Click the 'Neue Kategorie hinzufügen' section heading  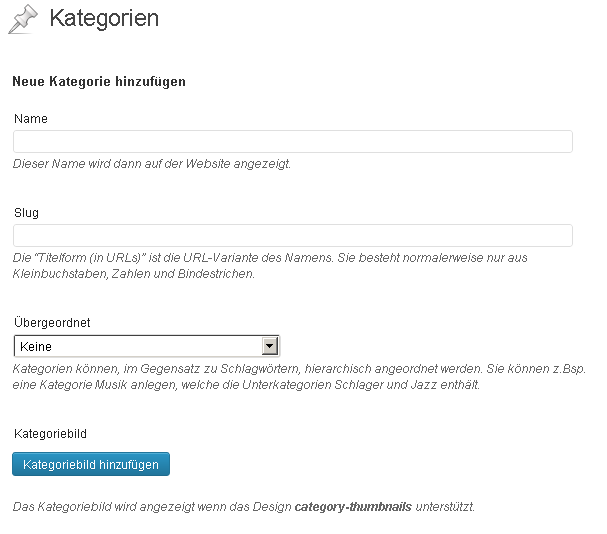(x=99, y=82)
